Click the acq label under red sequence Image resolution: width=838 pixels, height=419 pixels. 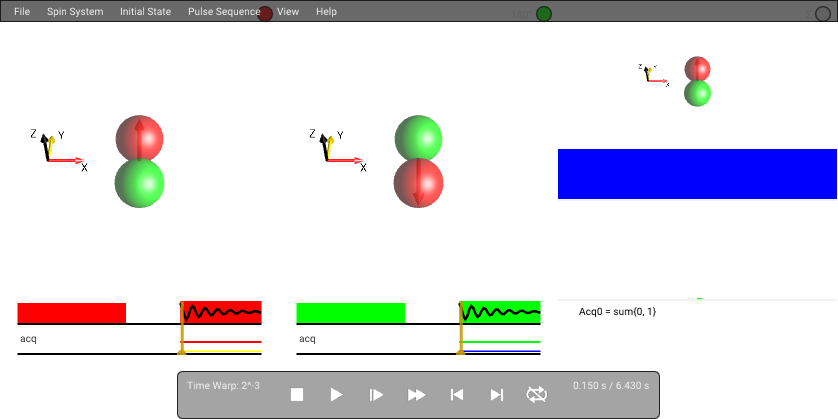pyautogui.click(x=28, y=339)
